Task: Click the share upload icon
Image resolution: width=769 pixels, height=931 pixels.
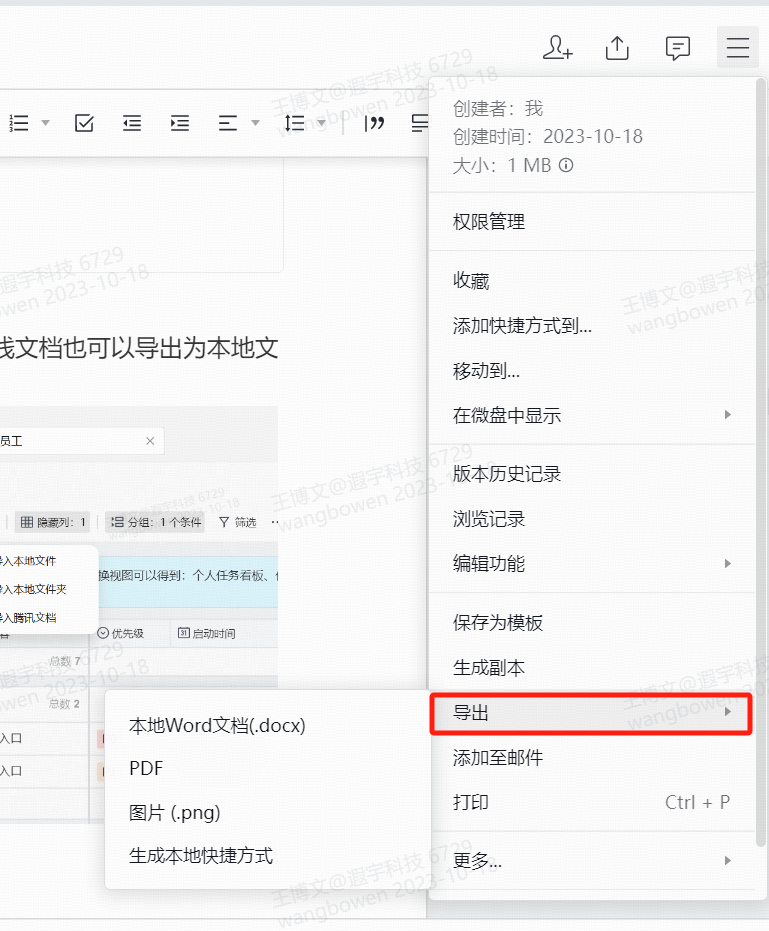Action: pos(617,48)
